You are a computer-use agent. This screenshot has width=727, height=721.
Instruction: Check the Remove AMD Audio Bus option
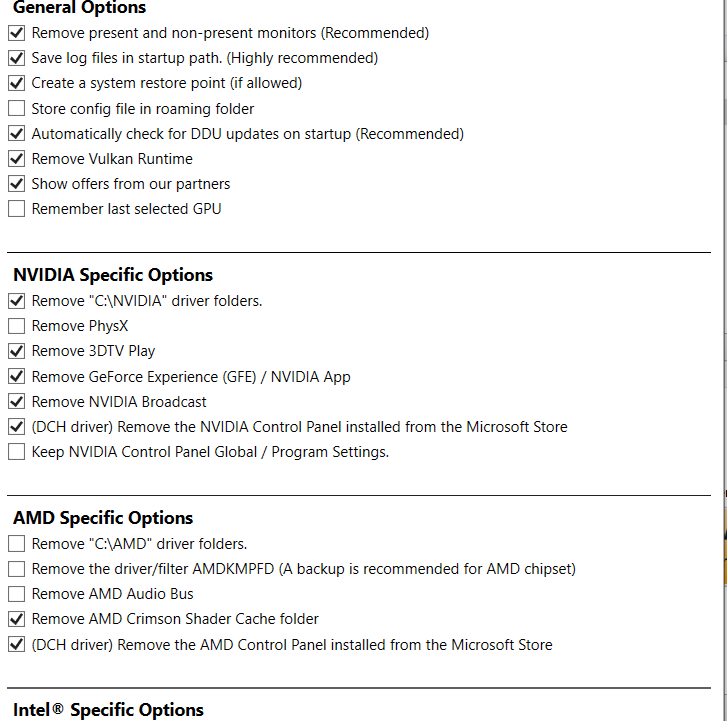click(16, 594)
